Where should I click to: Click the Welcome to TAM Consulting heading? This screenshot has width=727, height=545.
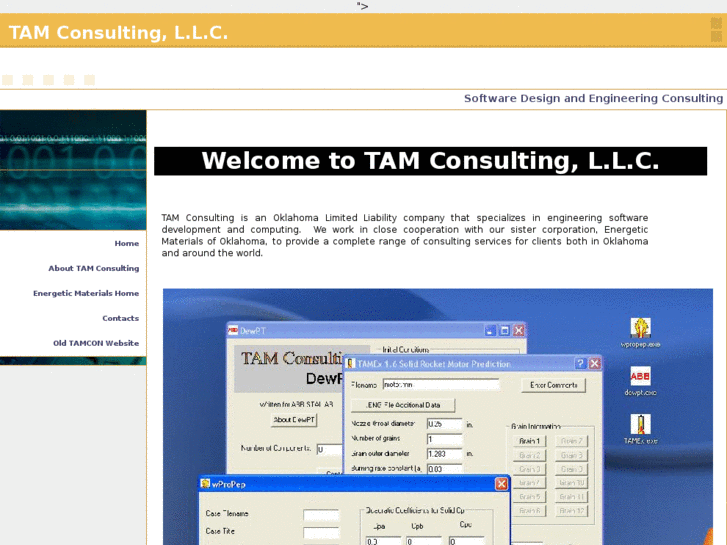point(430,161)
